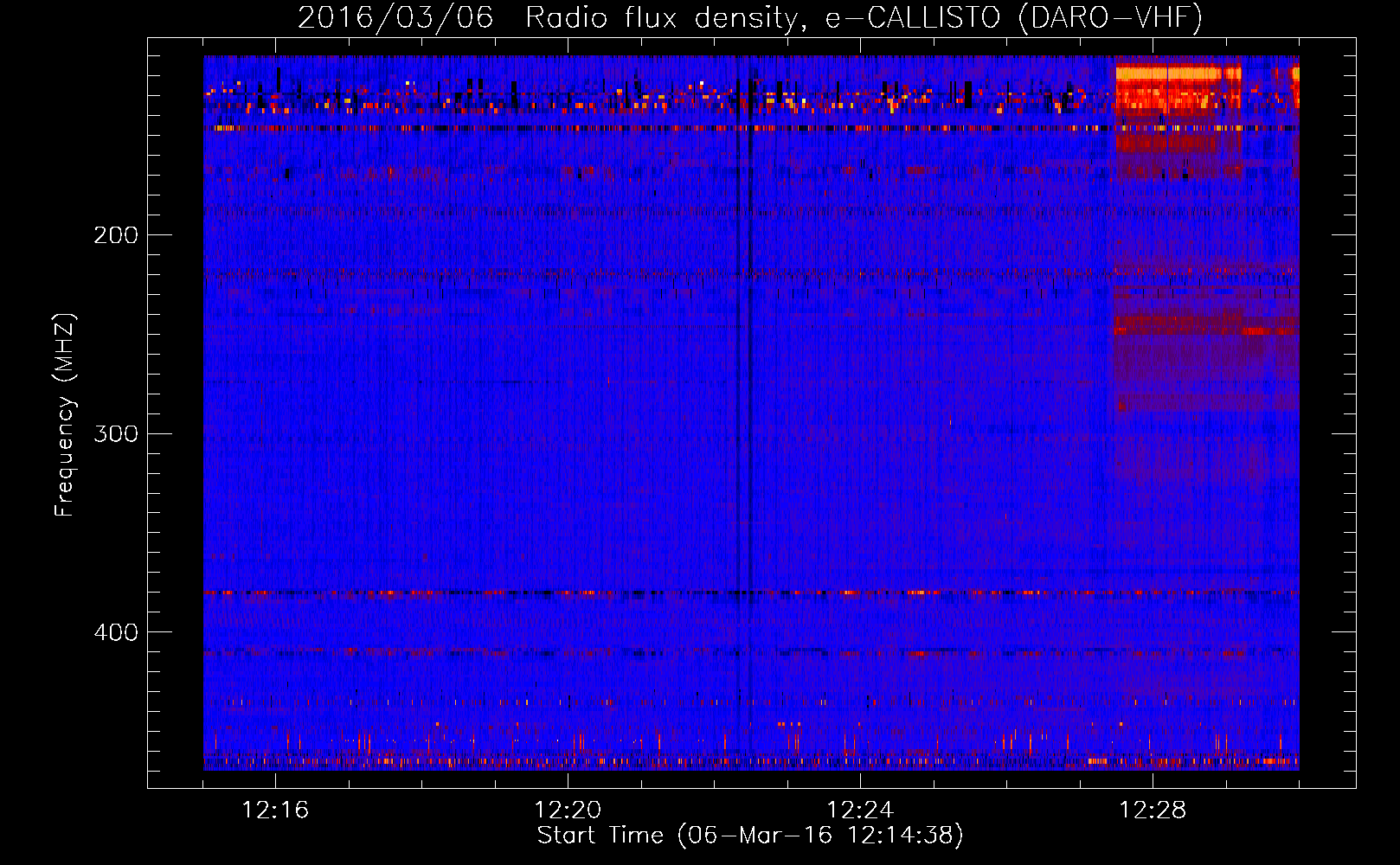Screen dimensions: 1400x865
Task: Click the '200' frequency tick label
Action: (116, 235)
